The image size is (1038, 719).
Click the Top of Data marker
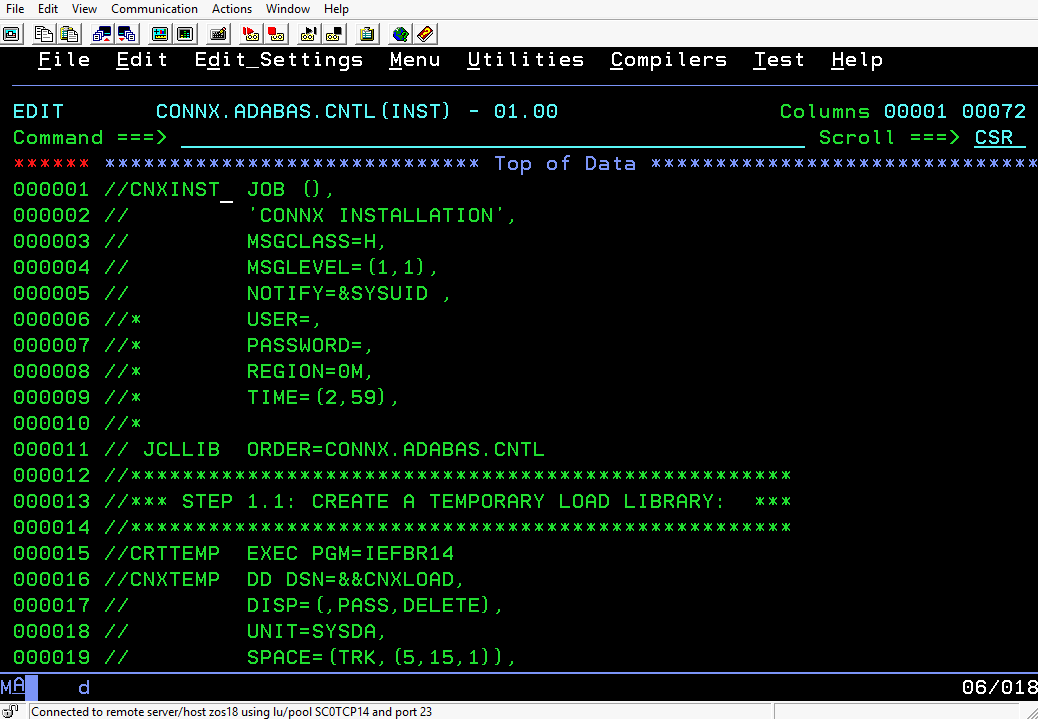point(565,164)
